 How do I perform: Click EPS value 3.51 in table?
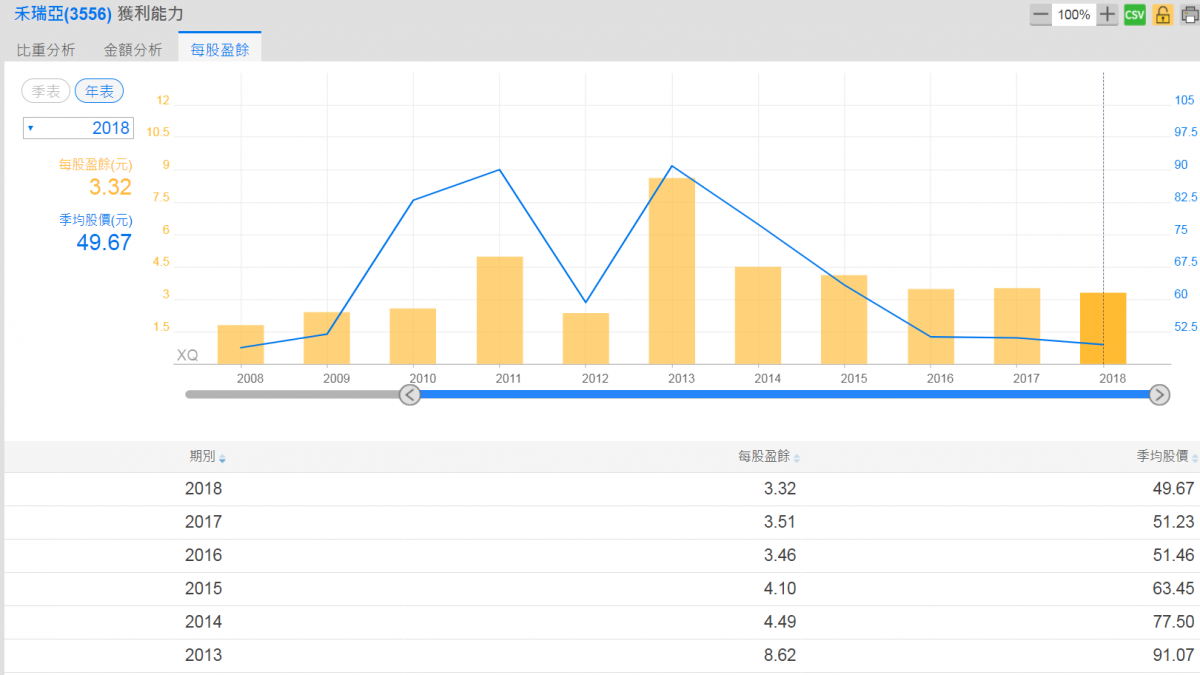coord(780,522)
